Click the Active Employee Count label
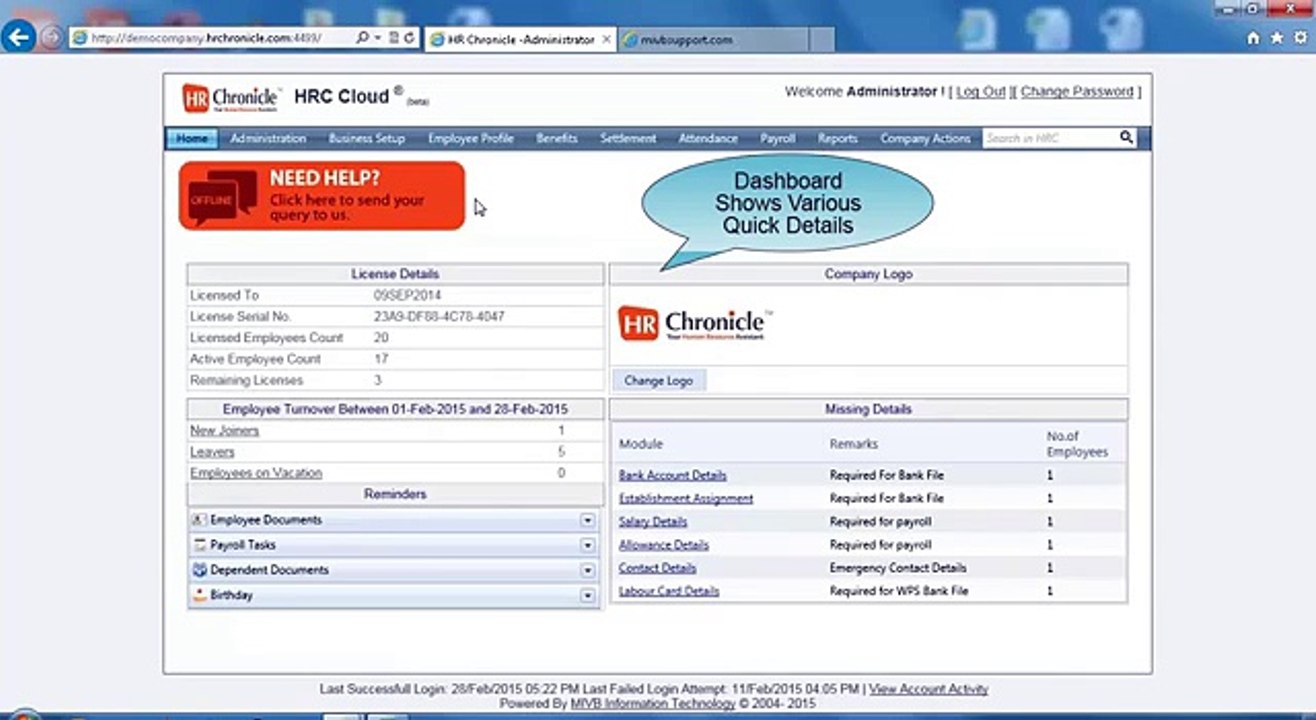This screenshot has height=720, width=1316. [255, 359]
